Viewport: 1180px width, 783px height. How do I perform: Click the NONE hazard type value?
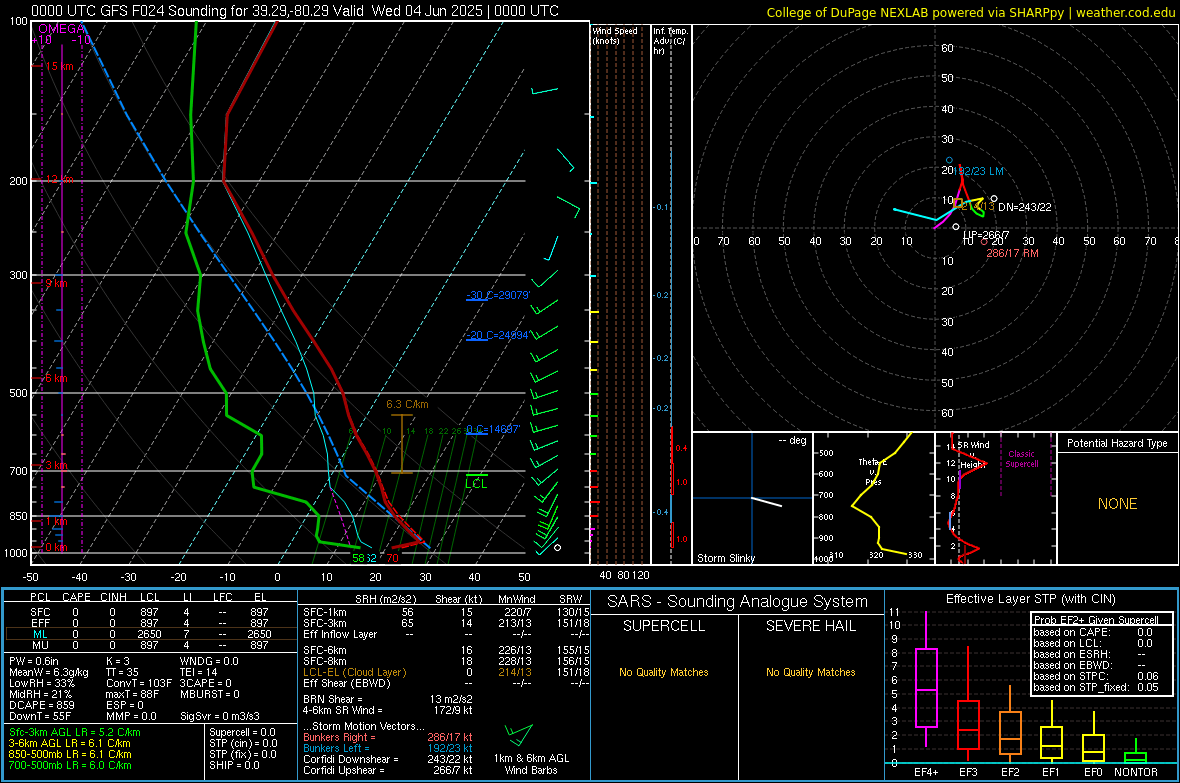pyautogui.click(x=1118, y=504)
